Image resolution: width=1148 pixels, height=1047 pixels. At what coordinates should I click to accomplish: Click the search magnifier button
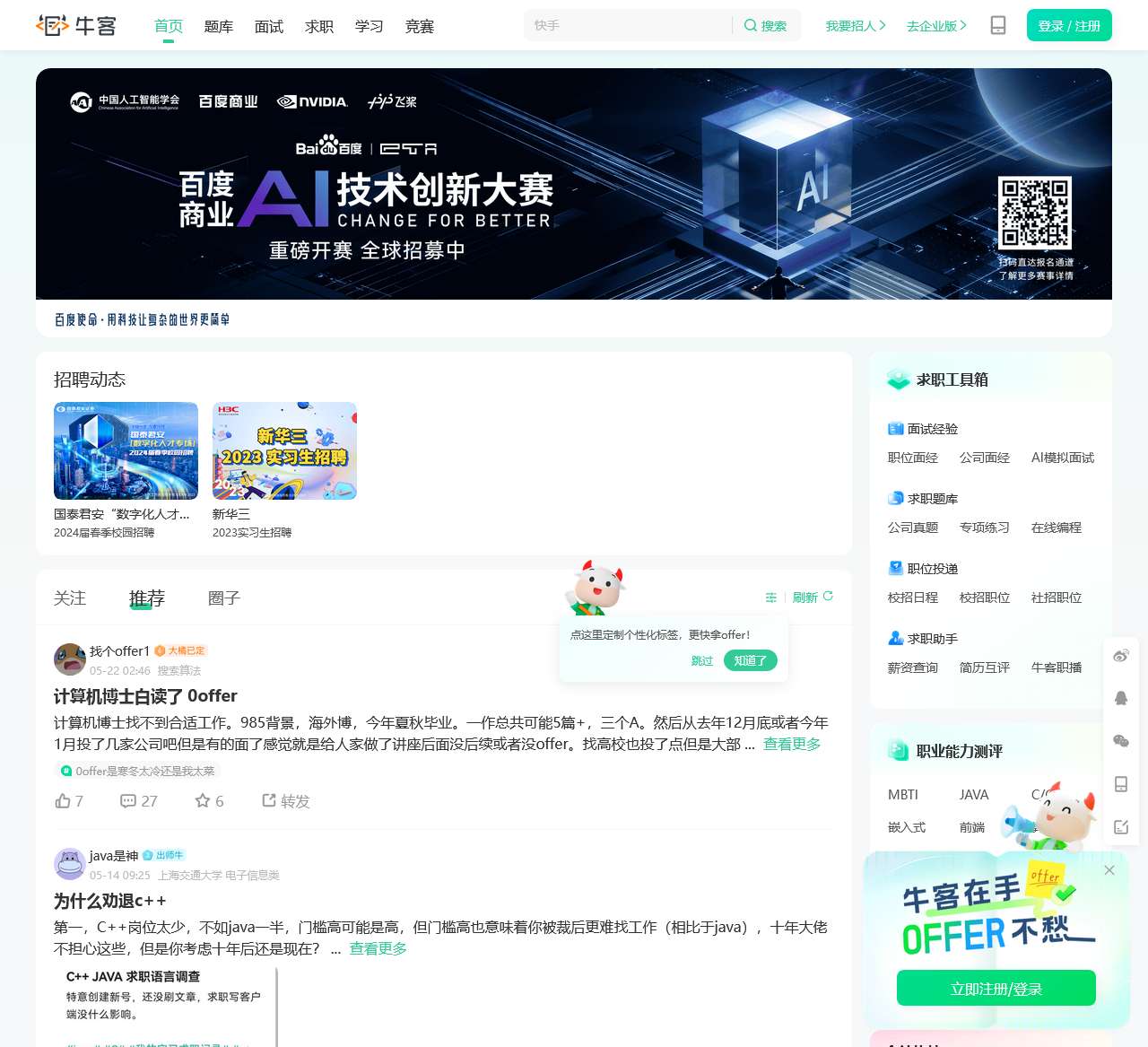[x=765, y=26]
